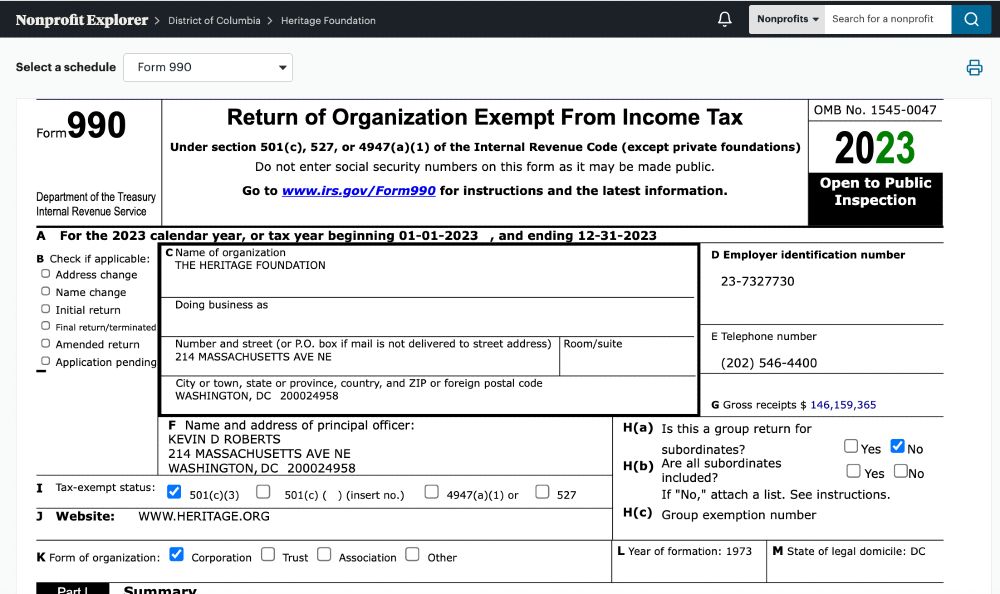This screenshot has width=1000, height=594.
Task: Check the Application pending checkbox
Action: [x=45, y=361]
